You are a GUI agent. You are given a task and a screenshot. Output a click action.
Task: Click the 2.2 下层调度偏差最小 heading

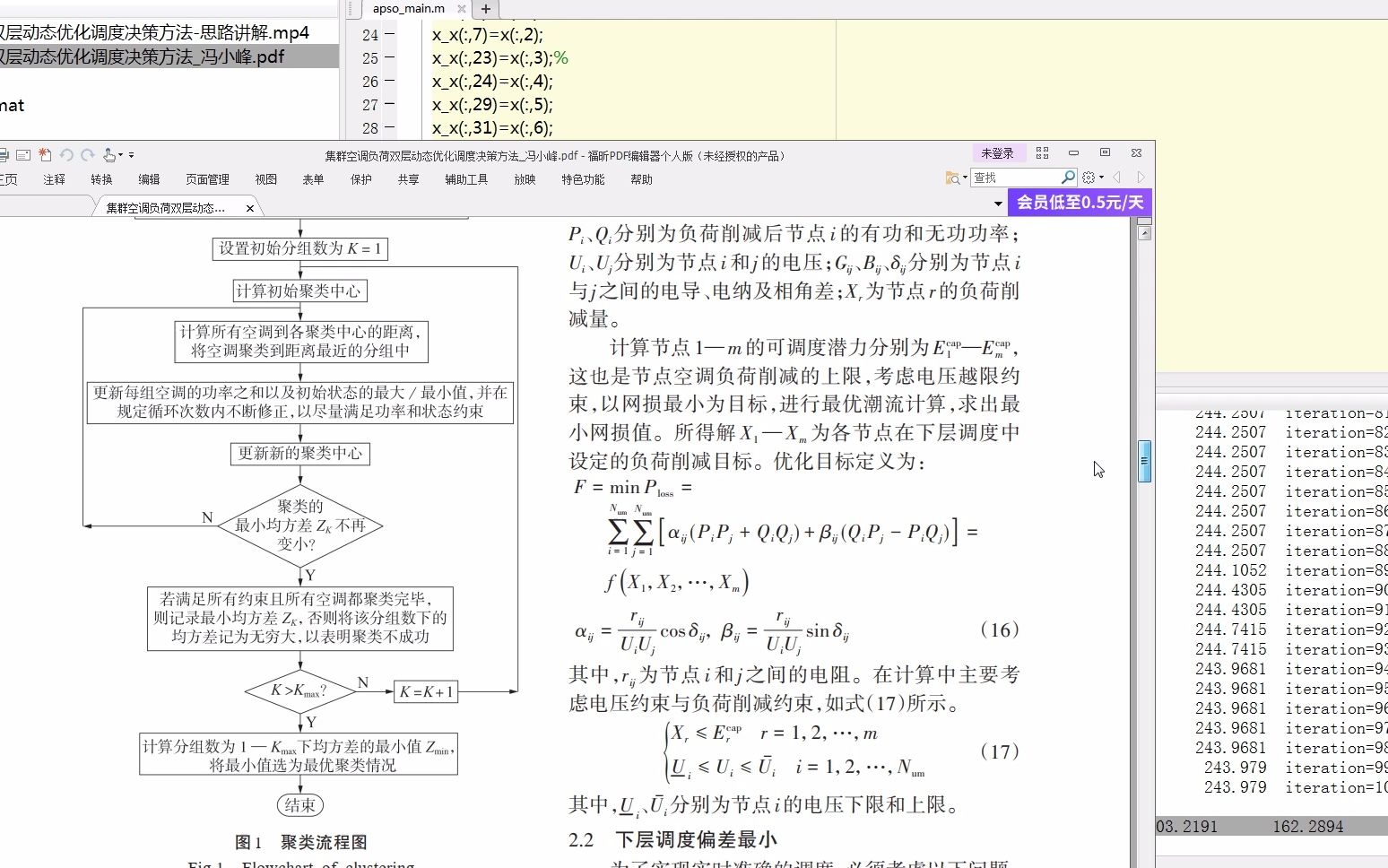coord(672,840)
